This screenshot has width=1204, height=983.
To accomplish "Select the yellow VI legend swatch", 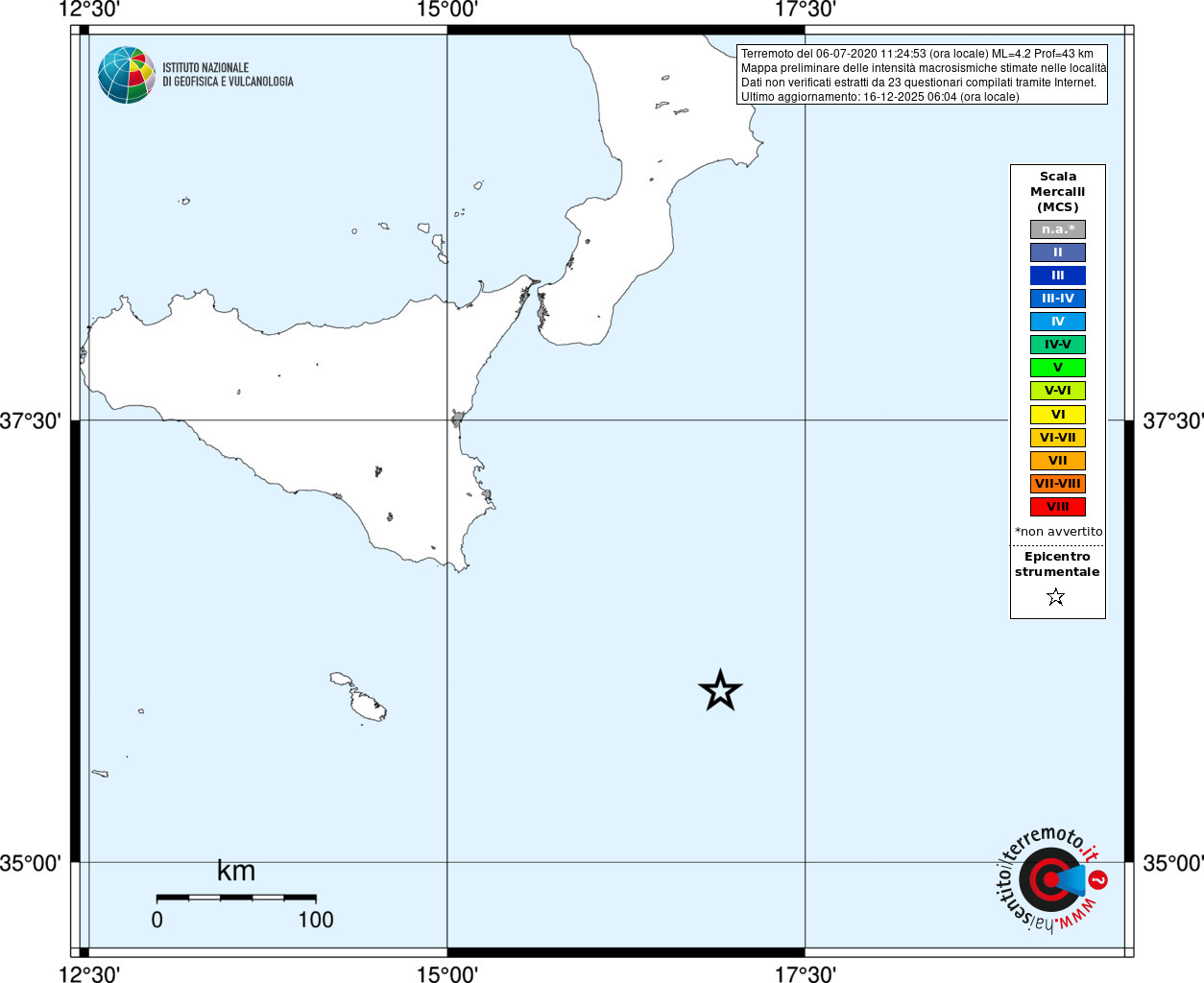I will tap(1058, 415).
